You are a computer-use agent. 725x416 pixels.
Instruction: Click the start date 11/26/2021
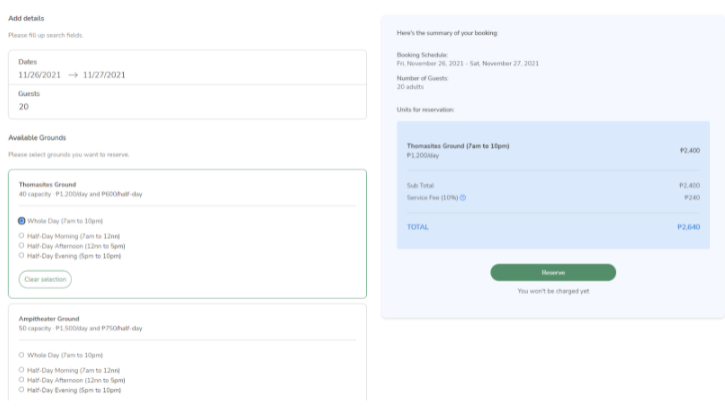(x=41, y=75)
